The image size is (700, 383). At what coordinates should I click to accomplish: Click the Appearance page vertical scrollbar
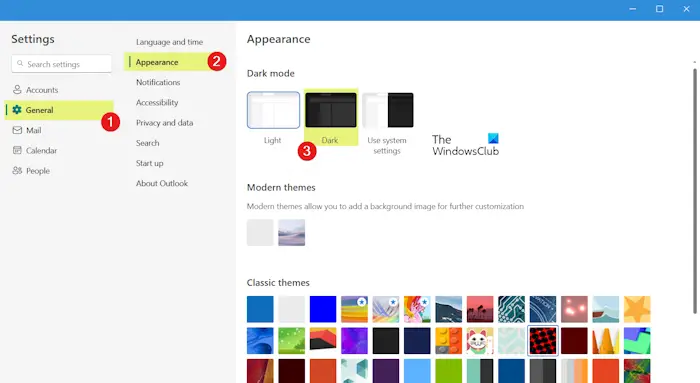tap(694, 191)
